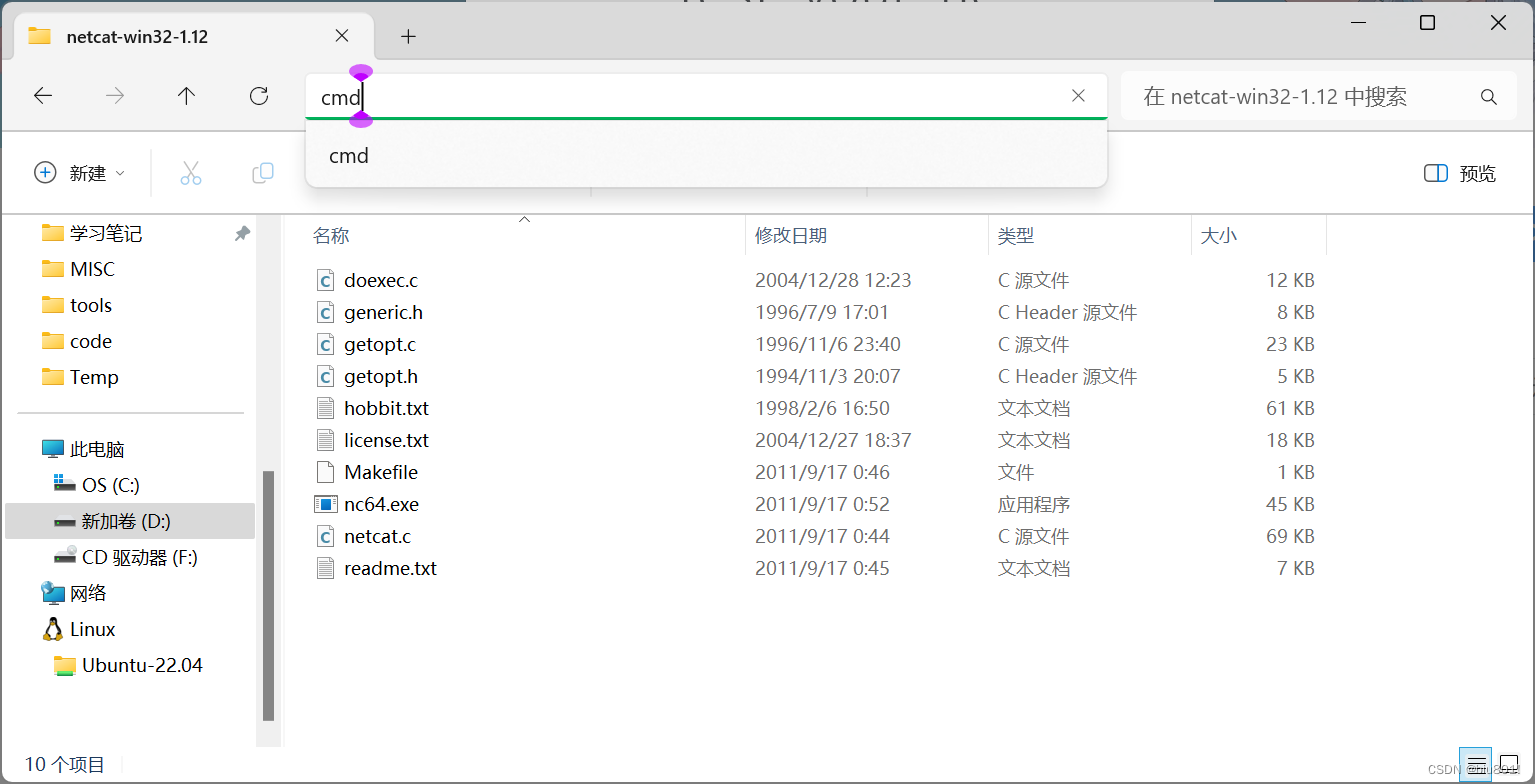The width and height of the screenshot is (1535, 784).
Task: Open the Temp folder in the sidebar
Action: pos(91,377)
